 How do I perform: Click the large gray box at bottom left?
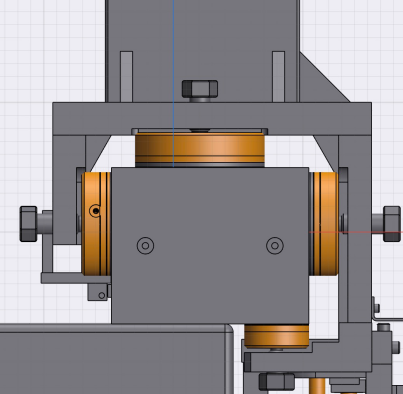click(x=113, y=359)
